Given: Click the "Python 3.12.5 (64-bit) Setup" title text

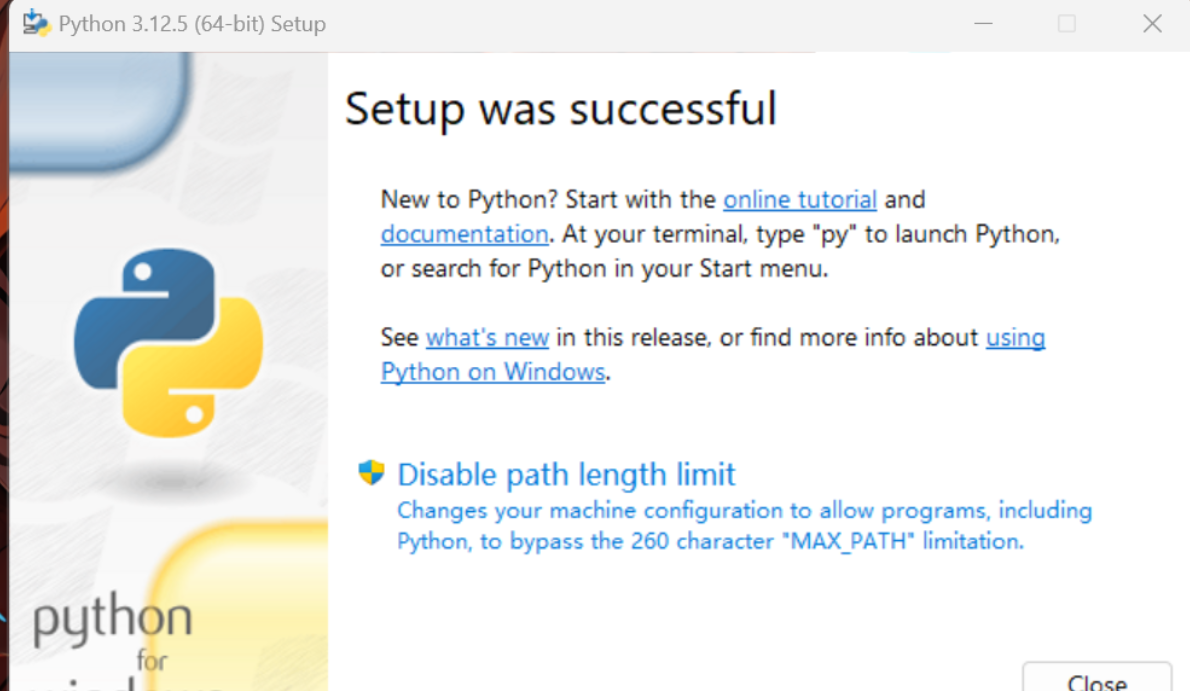Looking at the screenshot, I should 192,24.
